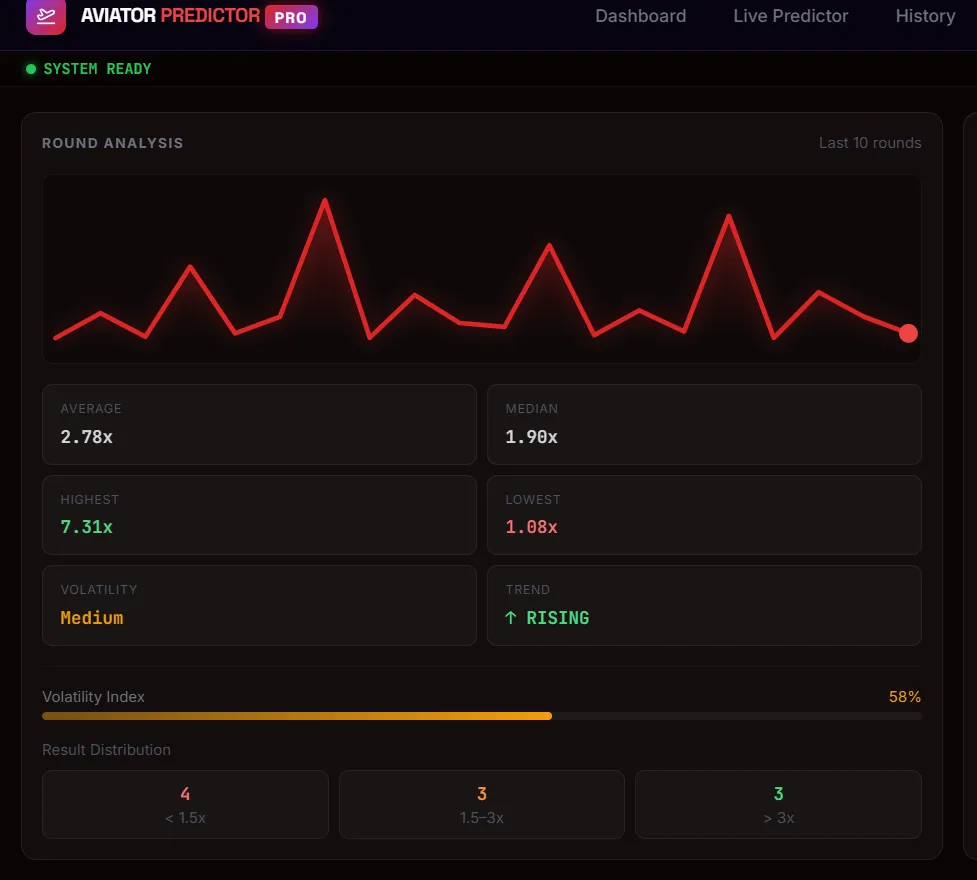
Task: Click the PRO badge beside the title
Action: pyautogui.click(x=291, y=17)
